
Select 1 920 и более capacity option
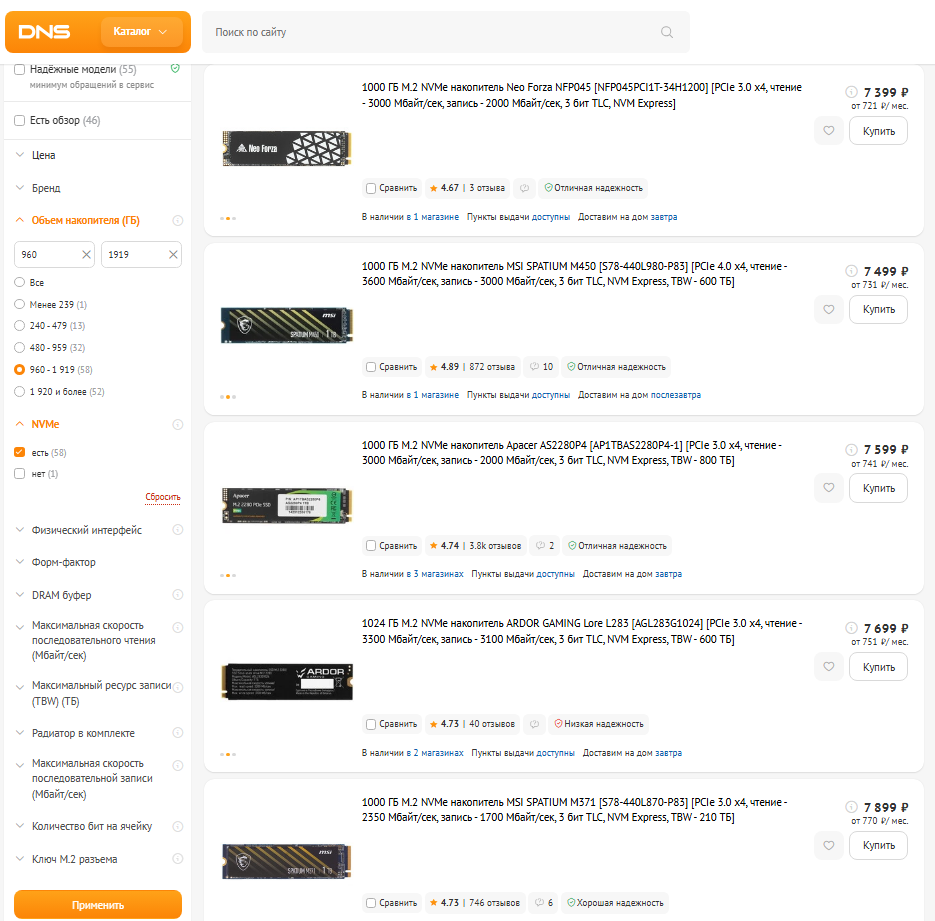click(x=20, y=392)
